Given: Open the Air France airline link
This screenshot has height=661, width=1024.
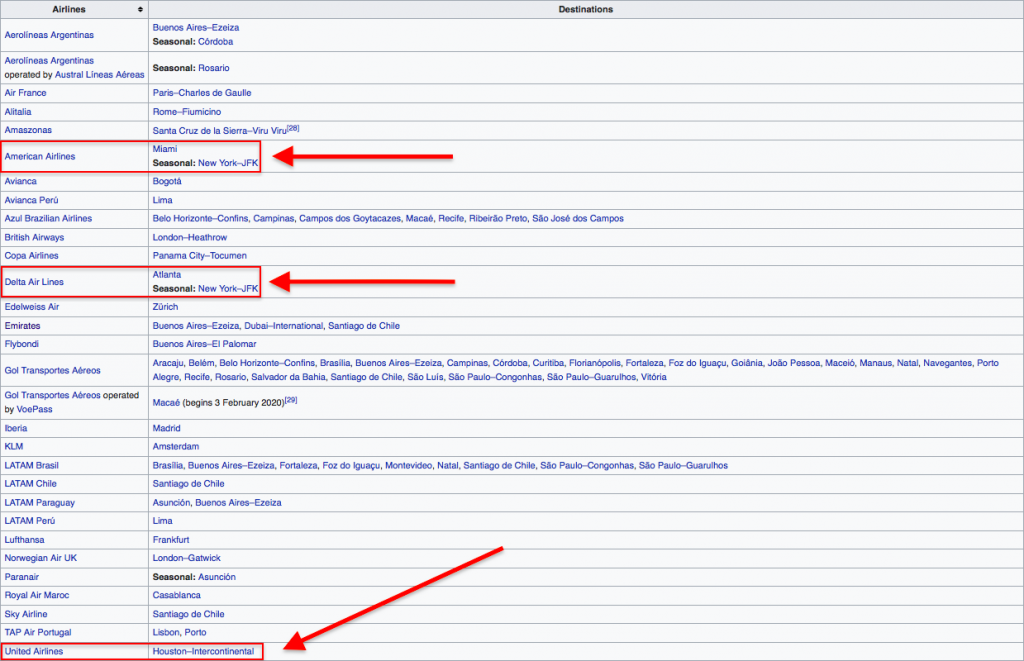Looking at the screenshot, I should point(25,93).
